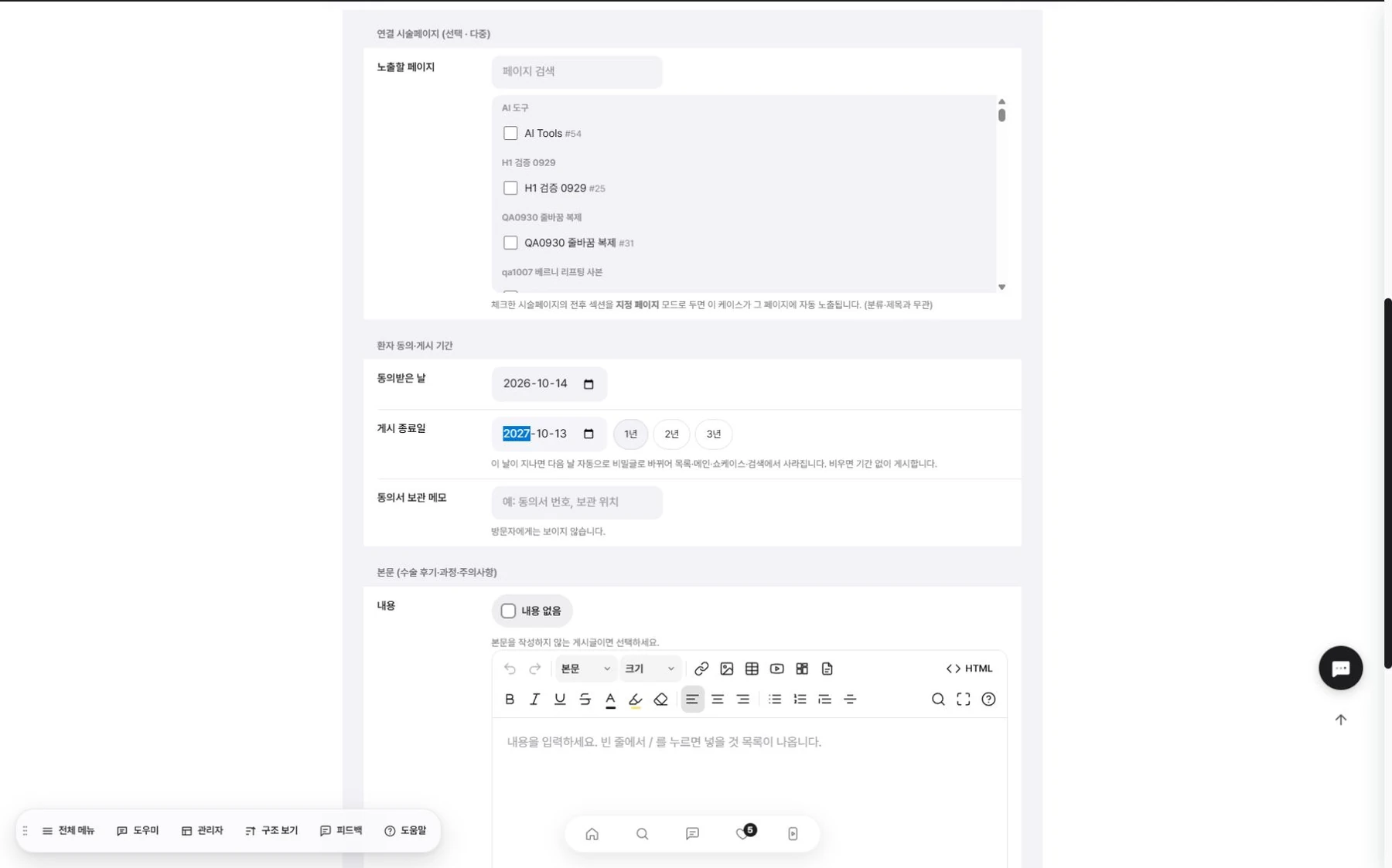This screenshot has height=868, width=1392.
Task: Set period with the 3년 button
Action: (713, 434)
